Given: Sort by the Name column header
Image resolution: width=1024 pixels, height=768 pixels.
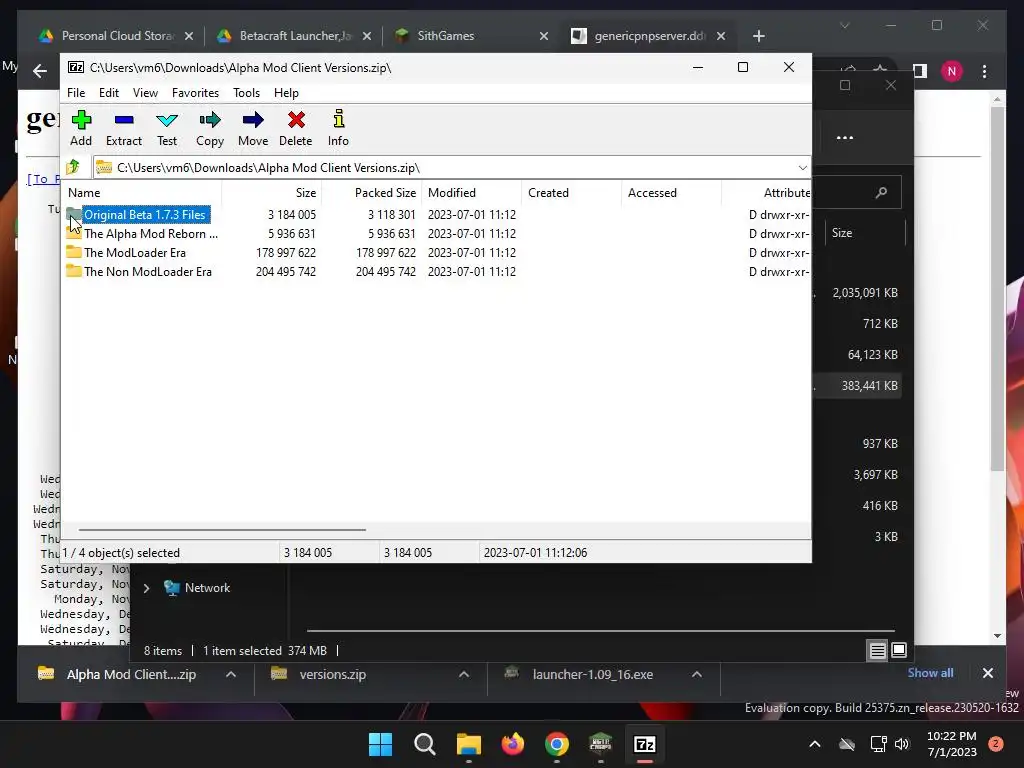Looking at the screenshot, I should coord(142,193).
